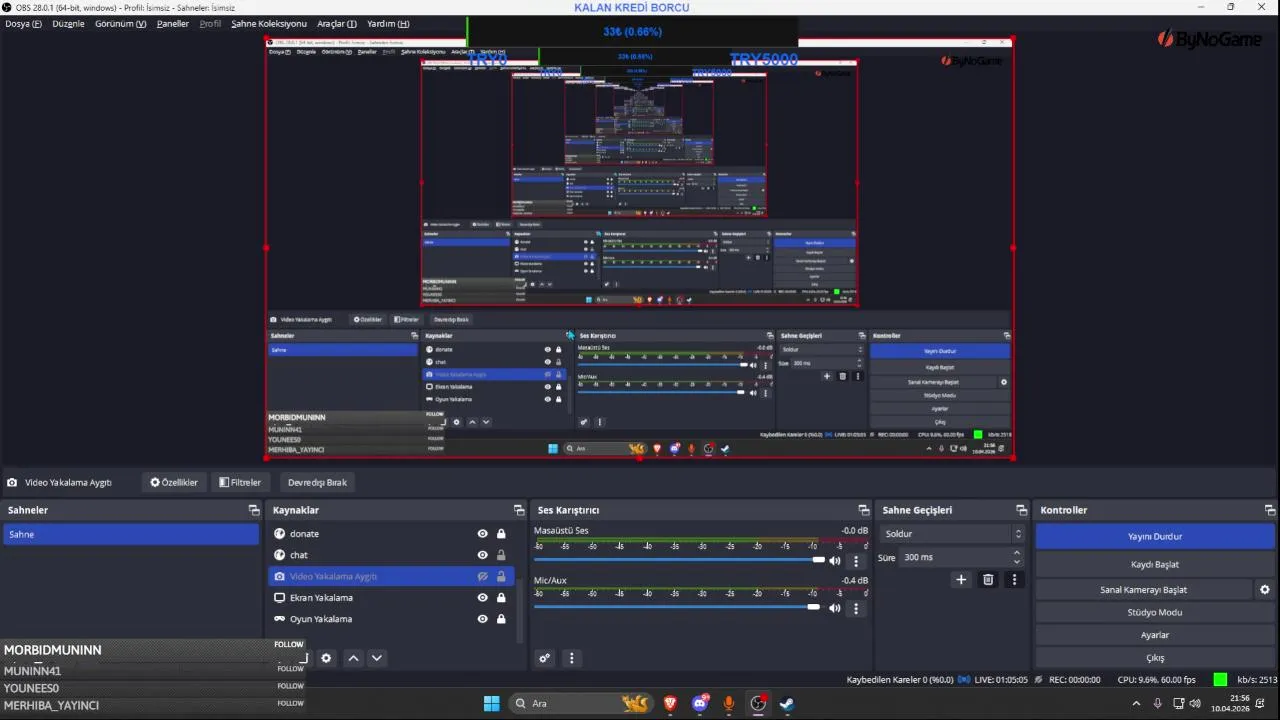
Task: Move the selected source down
Action: 377,658
